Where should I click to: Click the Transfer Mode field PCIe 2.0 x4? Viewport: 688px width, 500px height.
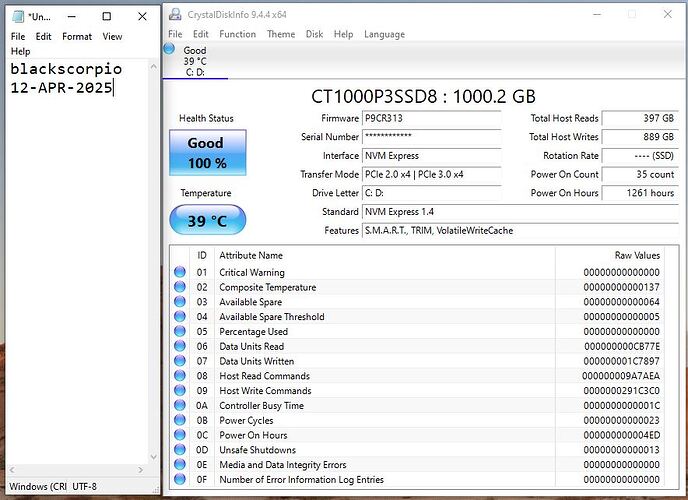tap(431, 175)
